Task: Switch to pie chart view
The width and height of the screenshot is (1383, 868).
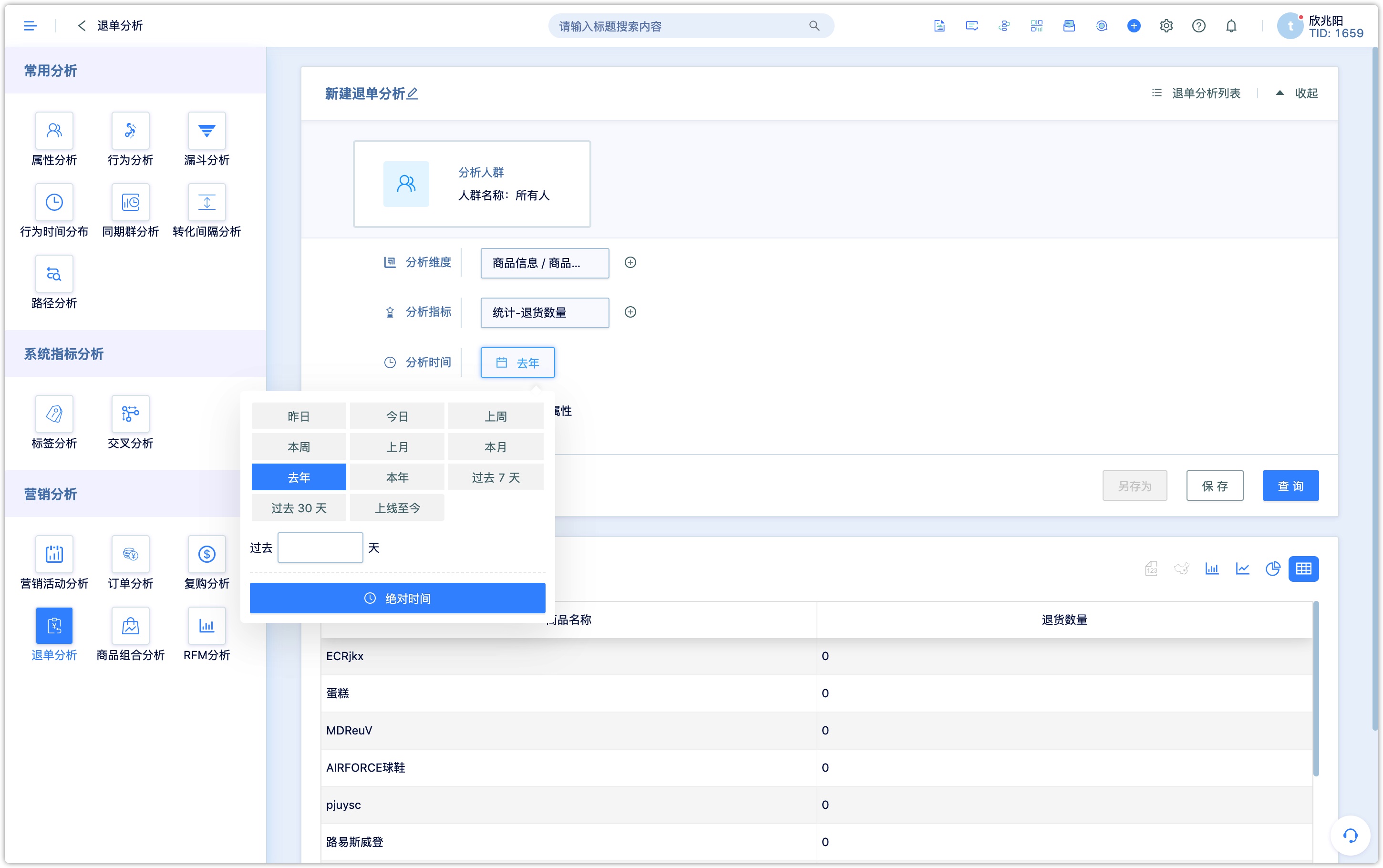Action: (1273, 569)
